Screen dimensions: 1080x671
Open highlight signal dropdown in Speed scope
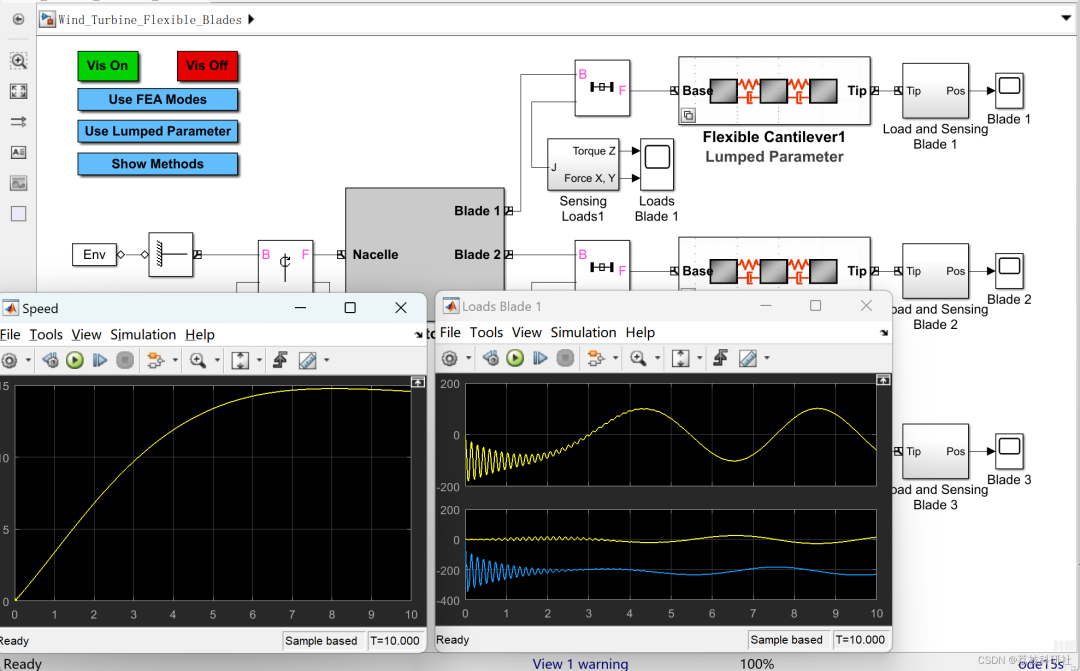175,360
